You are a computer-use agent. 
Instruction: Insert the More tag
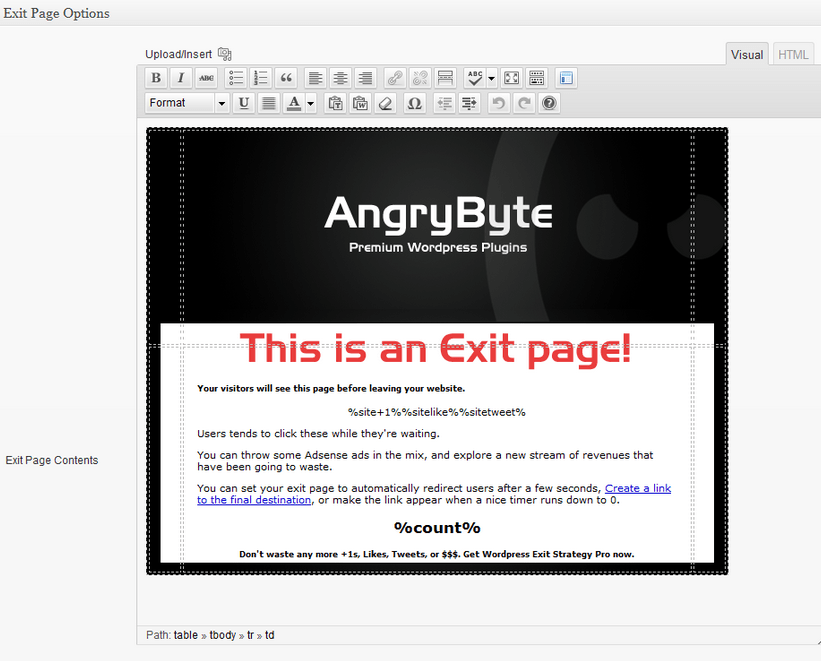(x=445, y=78)
